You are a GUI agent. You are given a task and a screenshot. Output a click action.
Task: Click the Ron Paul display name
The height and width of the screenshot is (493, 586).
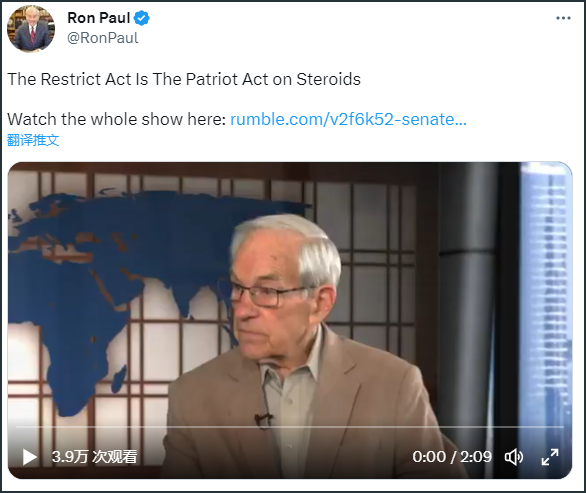tap(99, 18)
